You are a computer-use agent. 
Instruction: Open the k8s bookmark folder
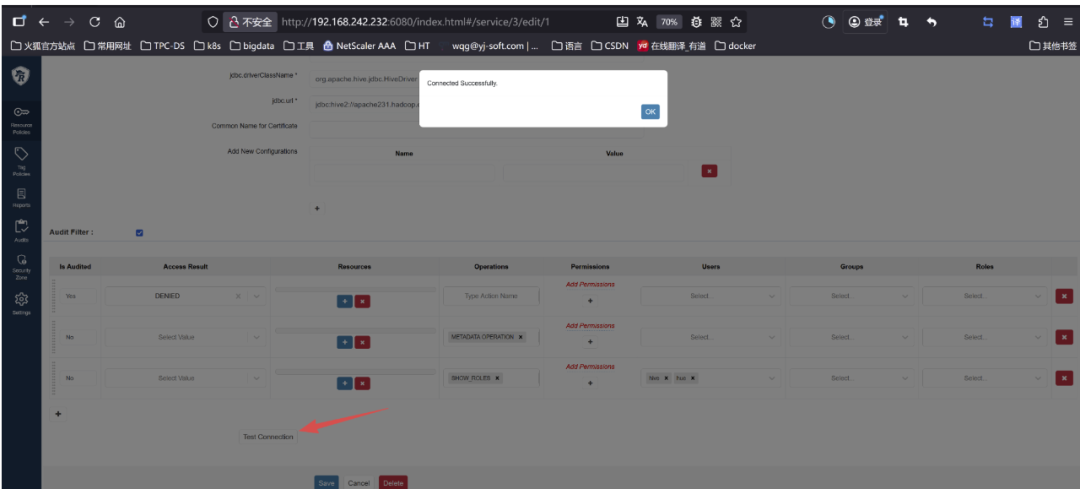click(207, 46)
